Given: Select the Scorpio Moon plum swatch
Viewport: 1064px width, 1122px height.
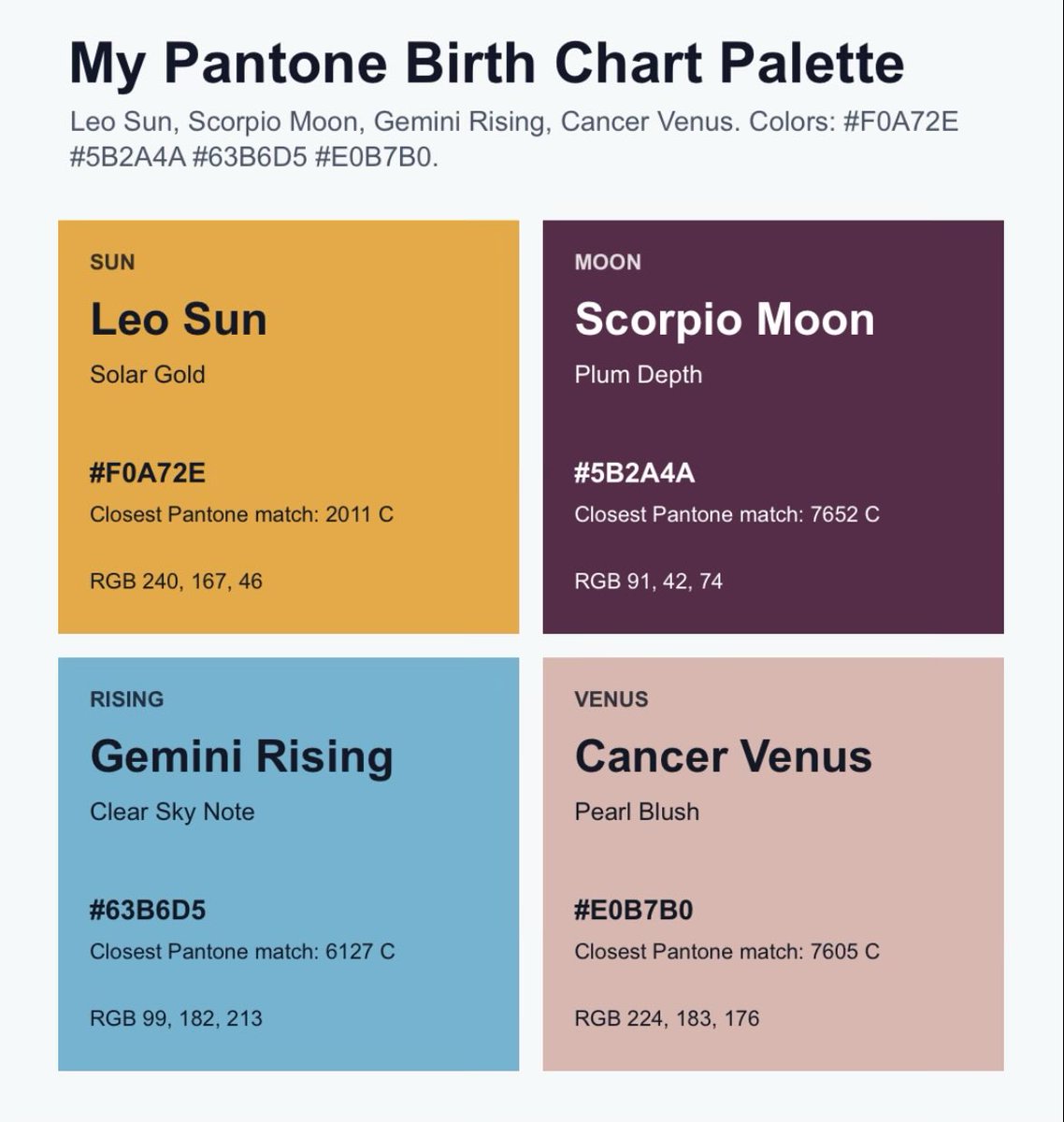Looking at the screenshot, I should pyautogui.click(x=773, y=427).
